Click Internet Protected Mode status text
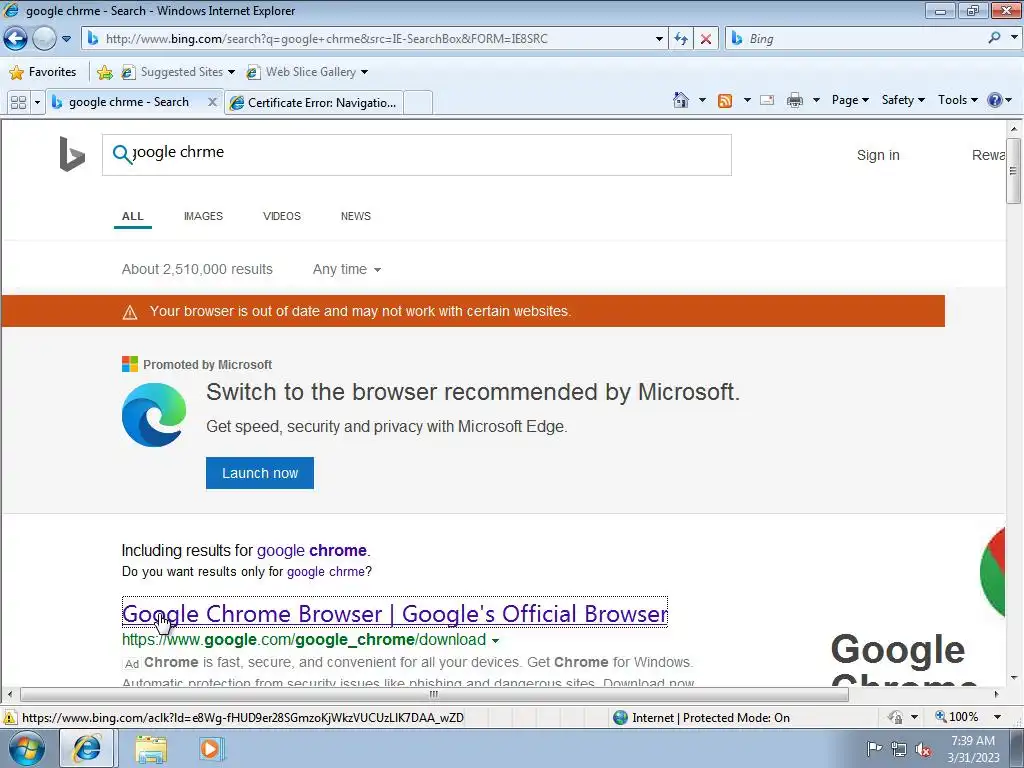The height and width of the screenshot is (768, 1024). pyautogui.click(x=711, y=718)
